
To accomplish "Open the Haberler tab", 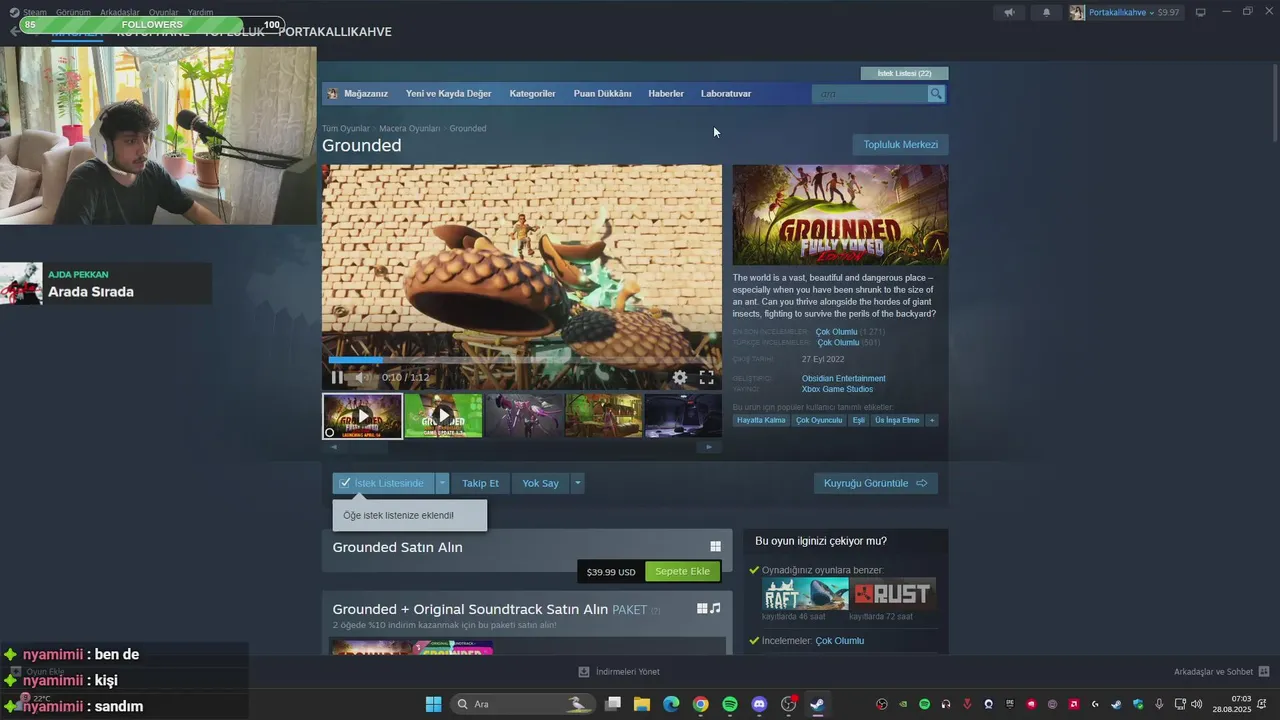I will coord(666,94).
